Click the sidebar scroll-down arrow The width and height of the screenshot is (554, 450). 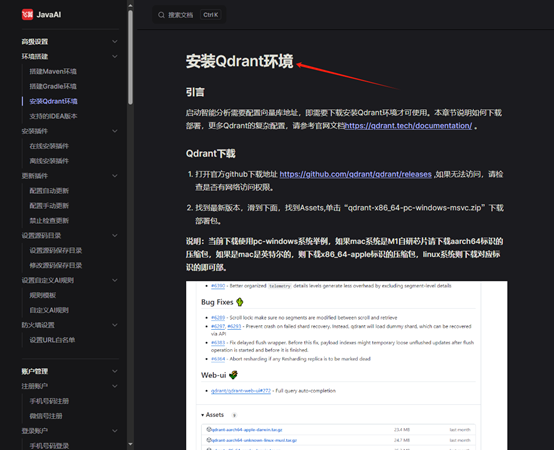click(x=130, y=444)
